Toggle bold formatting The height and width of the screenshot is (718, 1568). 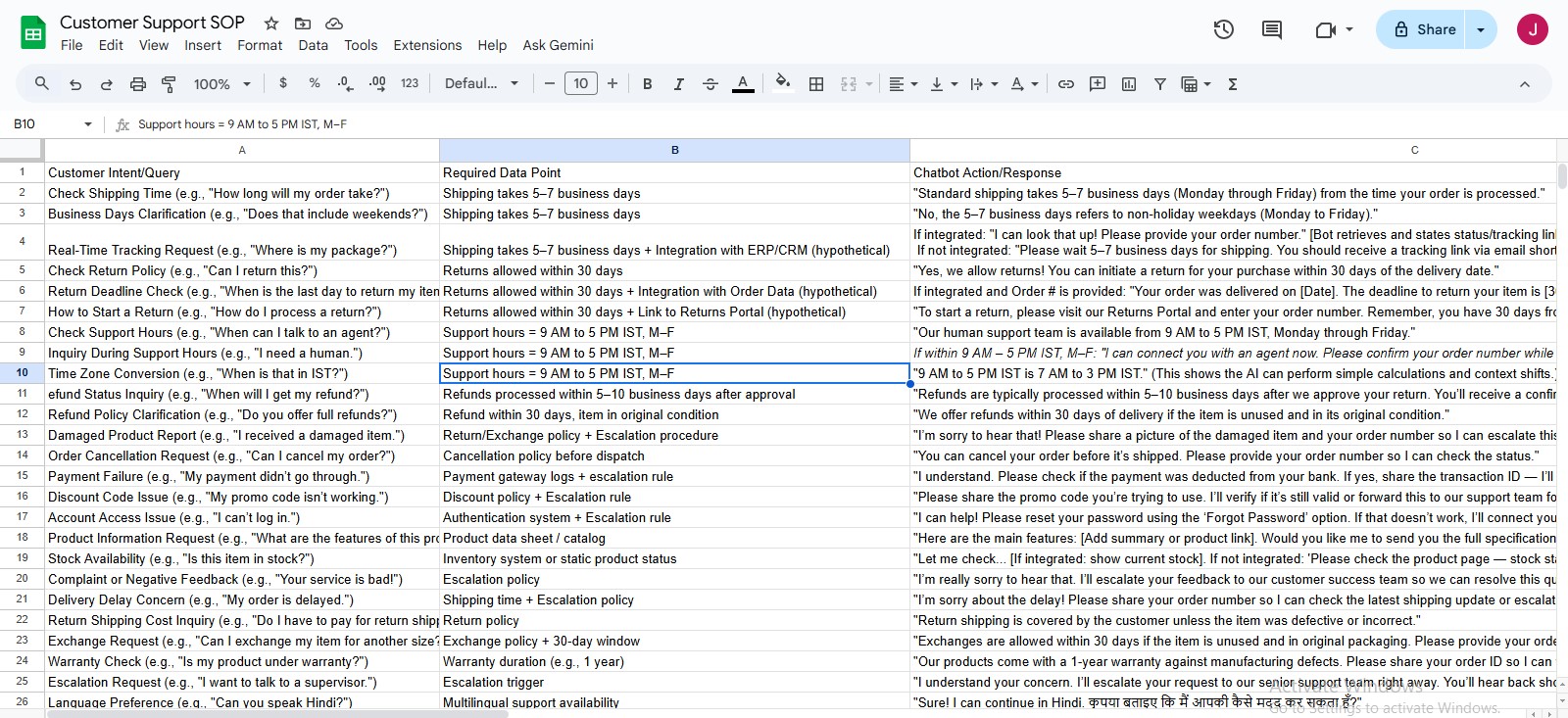[647, 84]
